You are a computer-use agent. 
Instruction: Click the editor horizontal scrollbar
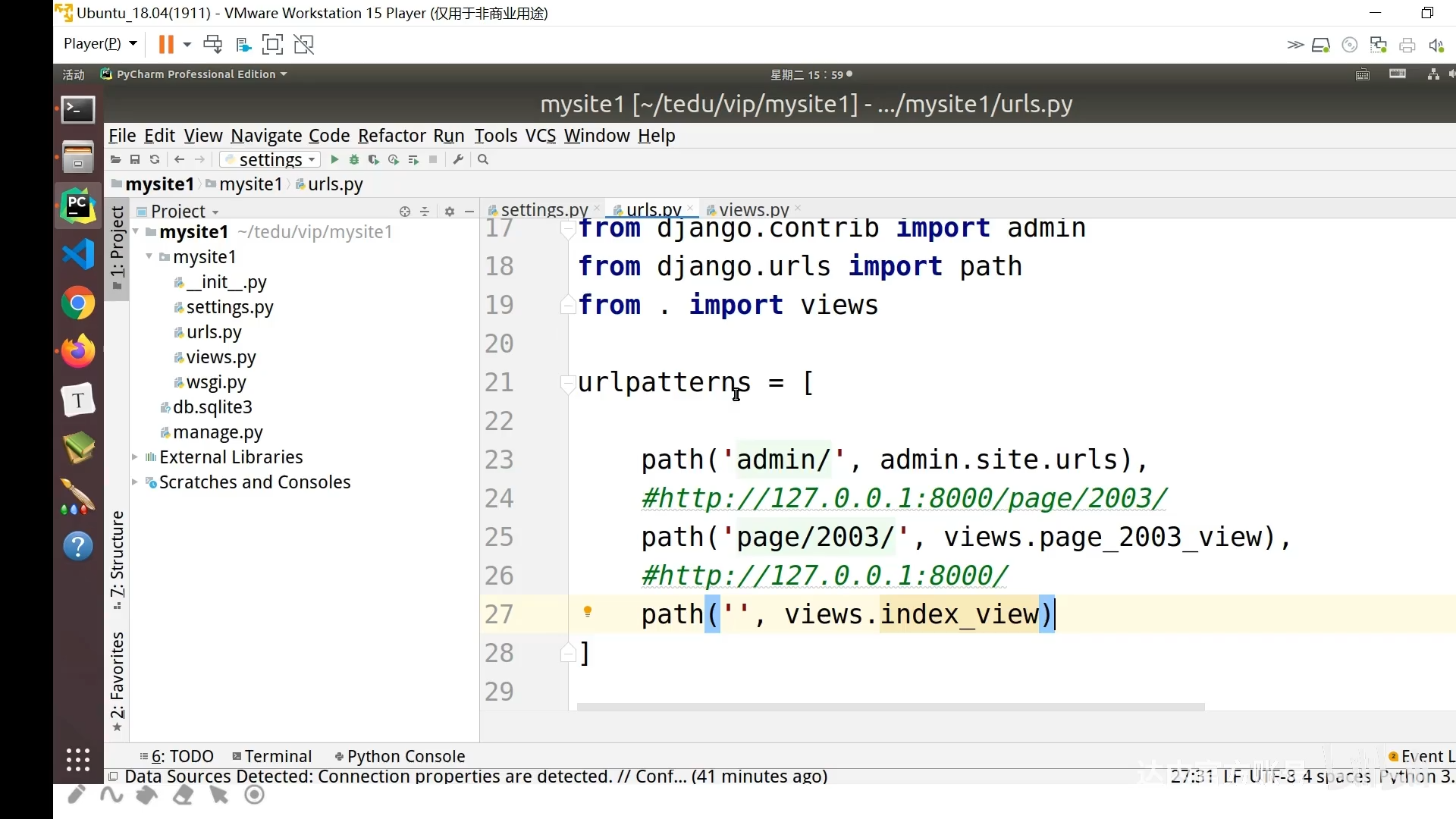(x=890, y=707)
